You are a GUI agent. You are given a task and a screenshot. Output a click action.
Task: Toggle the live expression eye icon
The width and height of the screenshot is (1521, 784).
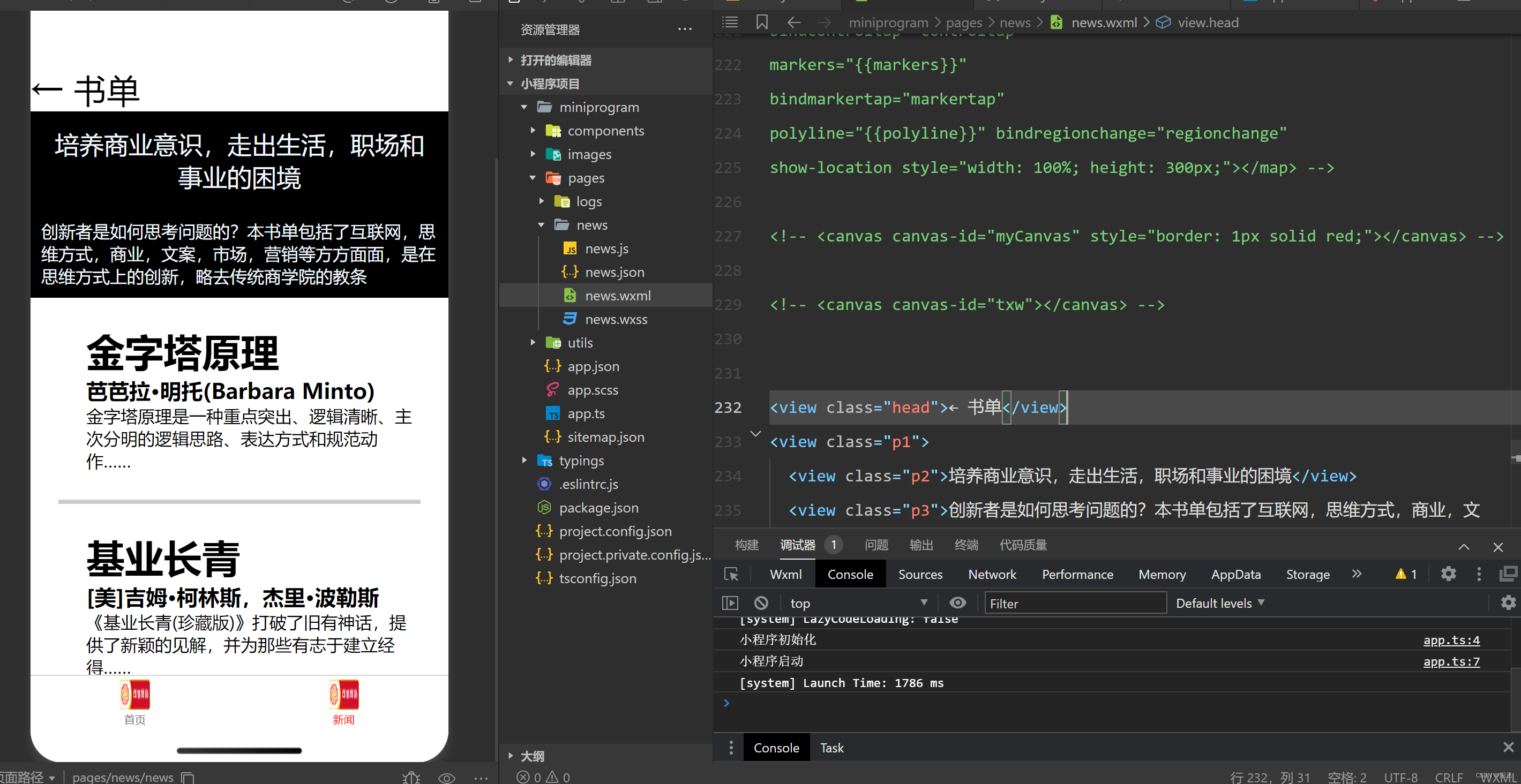coord(957,603)
